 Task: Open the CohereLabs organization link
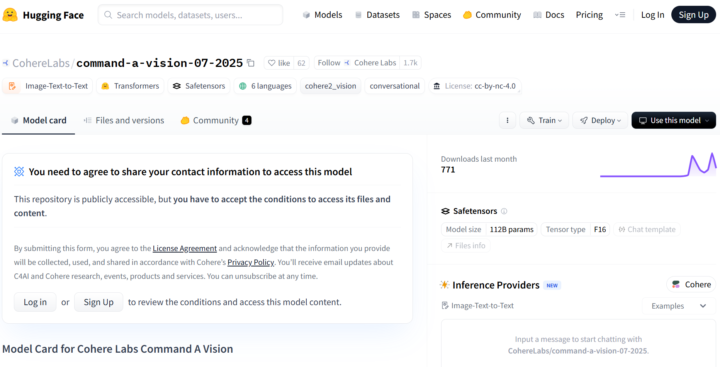pyautogui.click(x=41, y=63)
